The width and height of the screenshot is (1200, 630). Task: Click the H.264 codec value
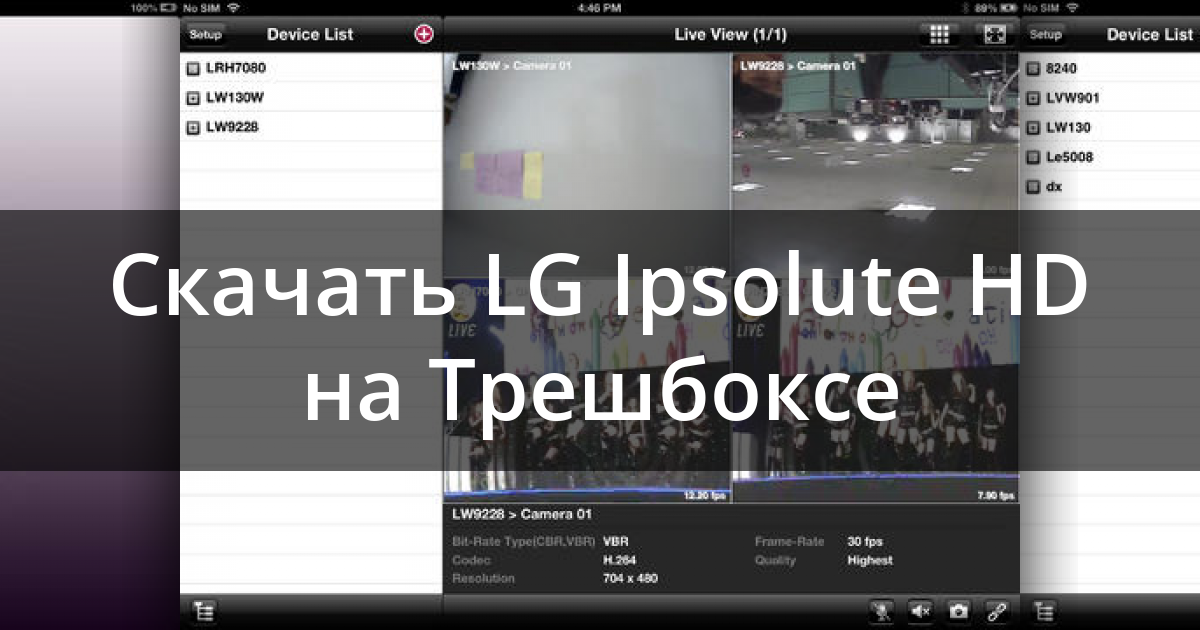(619, 560)
